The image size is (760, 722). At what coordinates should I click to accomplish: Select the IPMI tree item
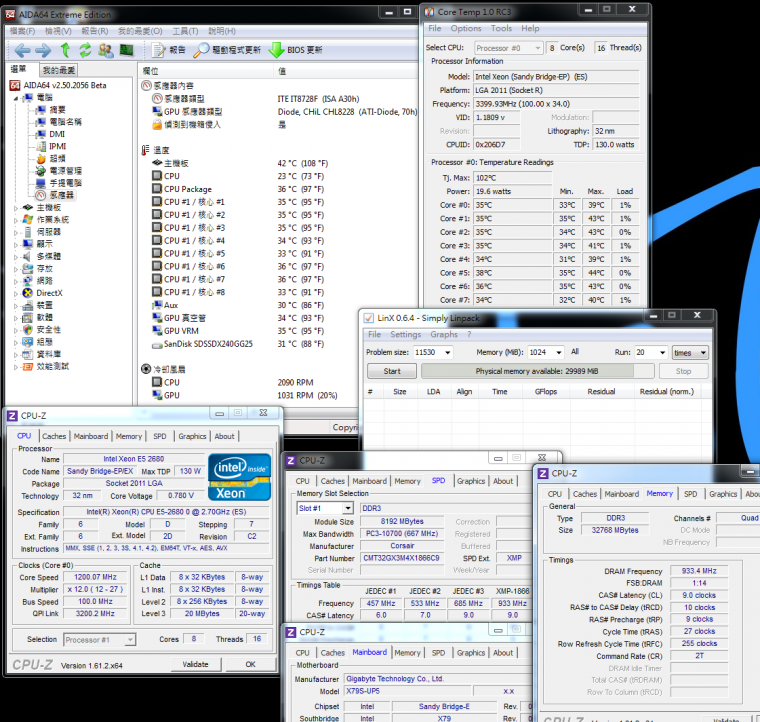(x=56, y=146)
